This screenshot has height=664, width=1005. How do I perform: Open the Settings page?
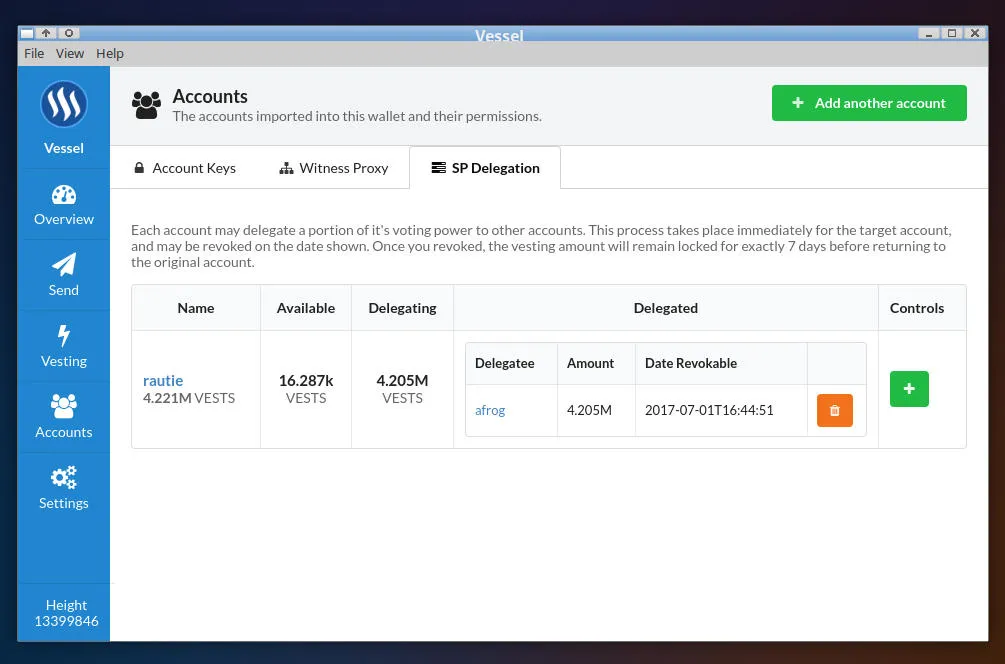63,489
